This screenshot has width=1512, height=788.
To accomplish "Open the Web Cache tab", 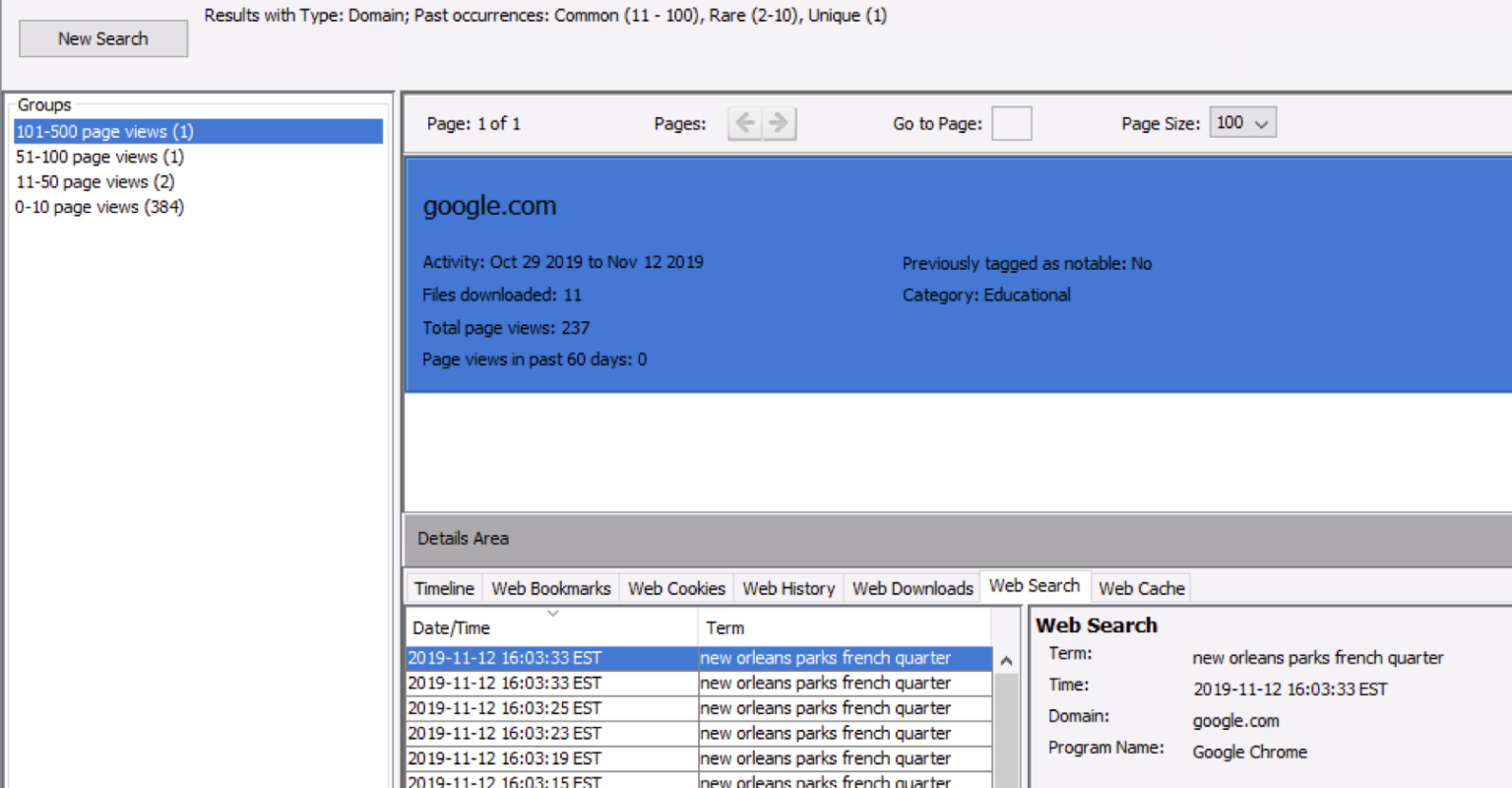I will tap(1141, 588).
